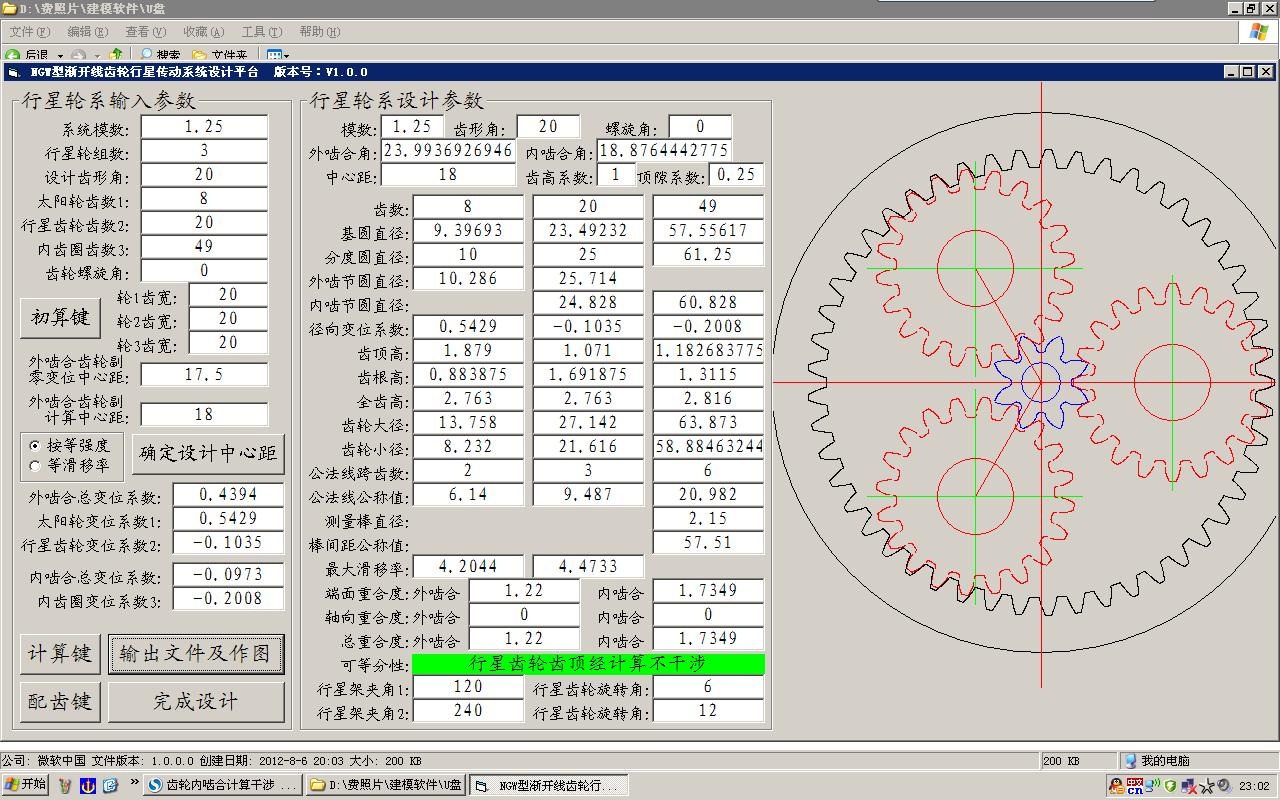Switch to 齿轮内啮合计算干涉 taskbar window
The image size is (1280, 800).
(x=222, y=786)
